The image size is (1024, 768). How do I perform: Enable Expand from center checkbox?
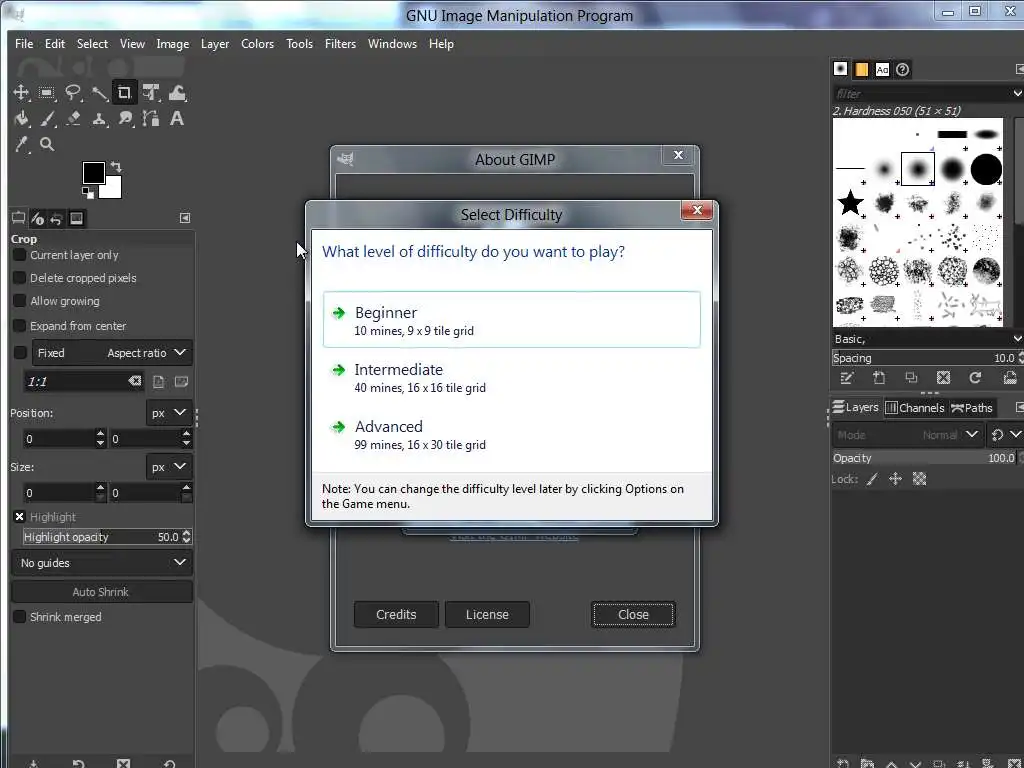pos(20,325)
